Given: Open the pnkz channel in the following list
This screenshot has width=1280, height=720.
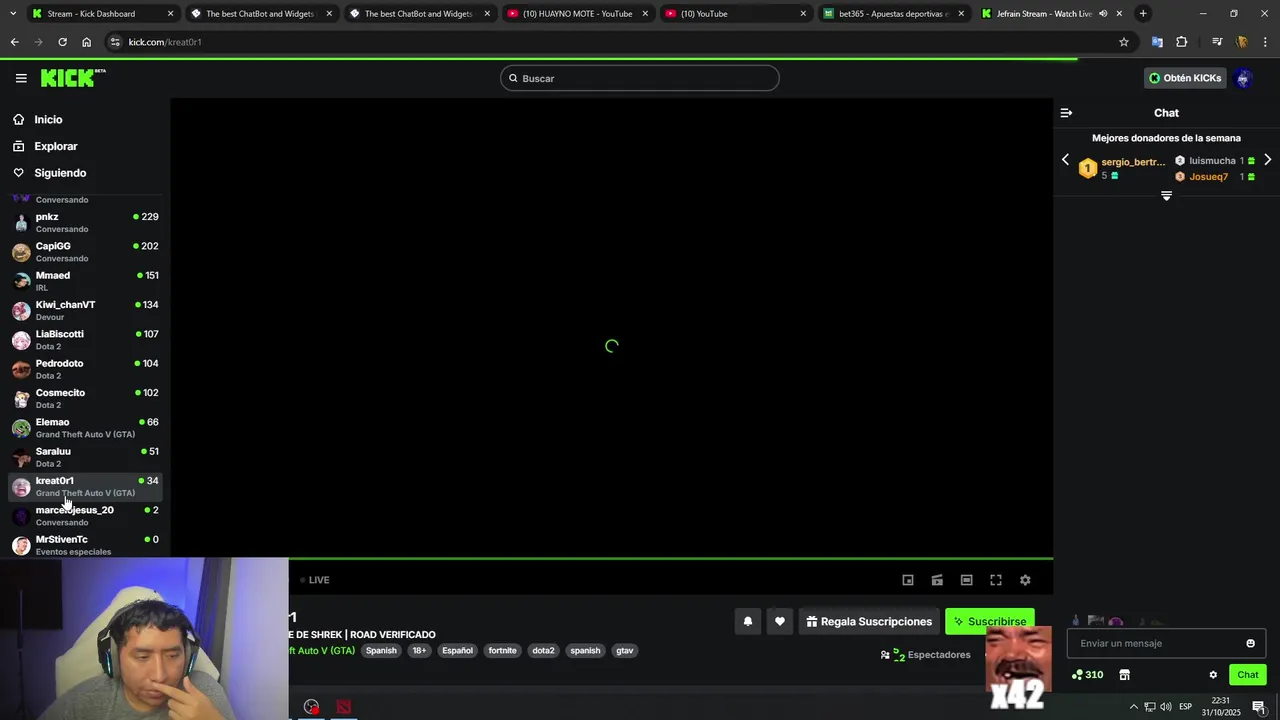Looking at the screenshot, I should (x=85, y=222).
